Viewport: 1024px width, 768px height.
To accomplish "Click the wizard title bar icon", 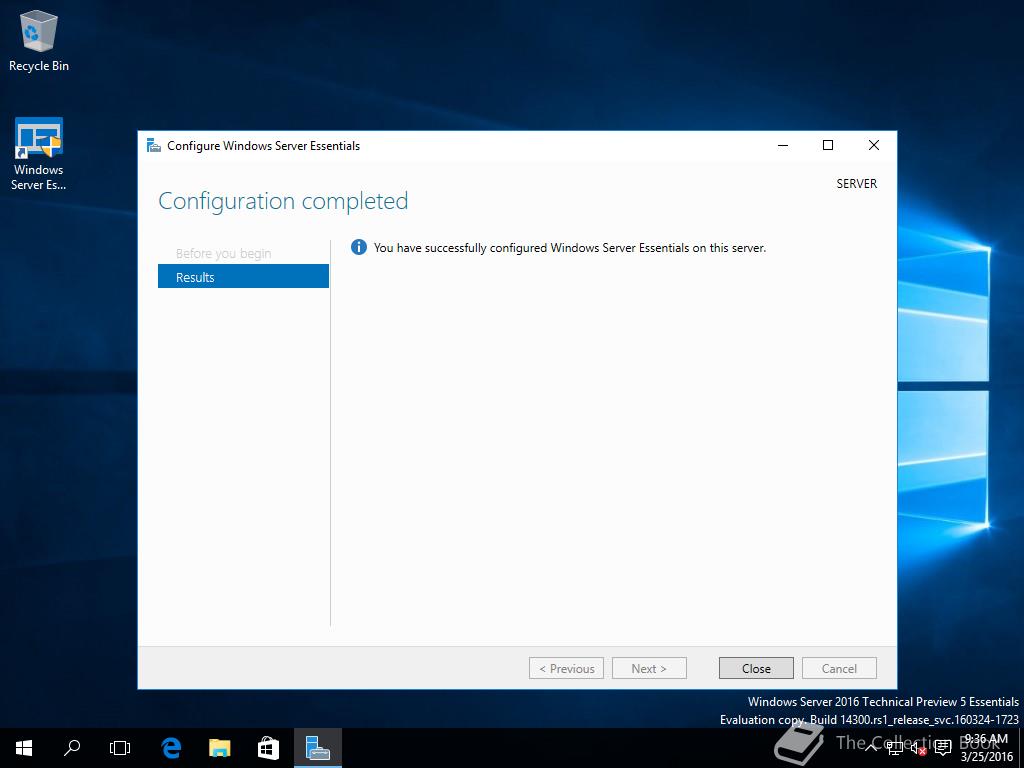I will coord(153,146).
